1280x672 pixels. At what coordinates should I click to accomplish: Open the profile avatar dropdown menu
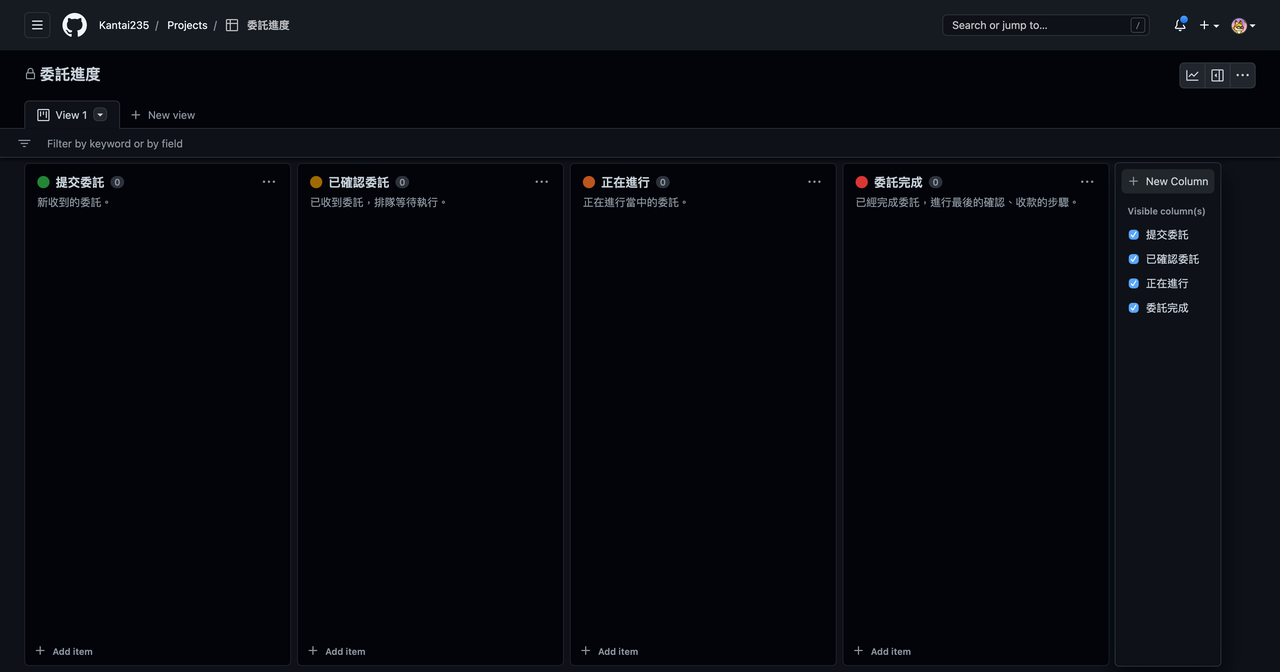tap(1240, 24)
